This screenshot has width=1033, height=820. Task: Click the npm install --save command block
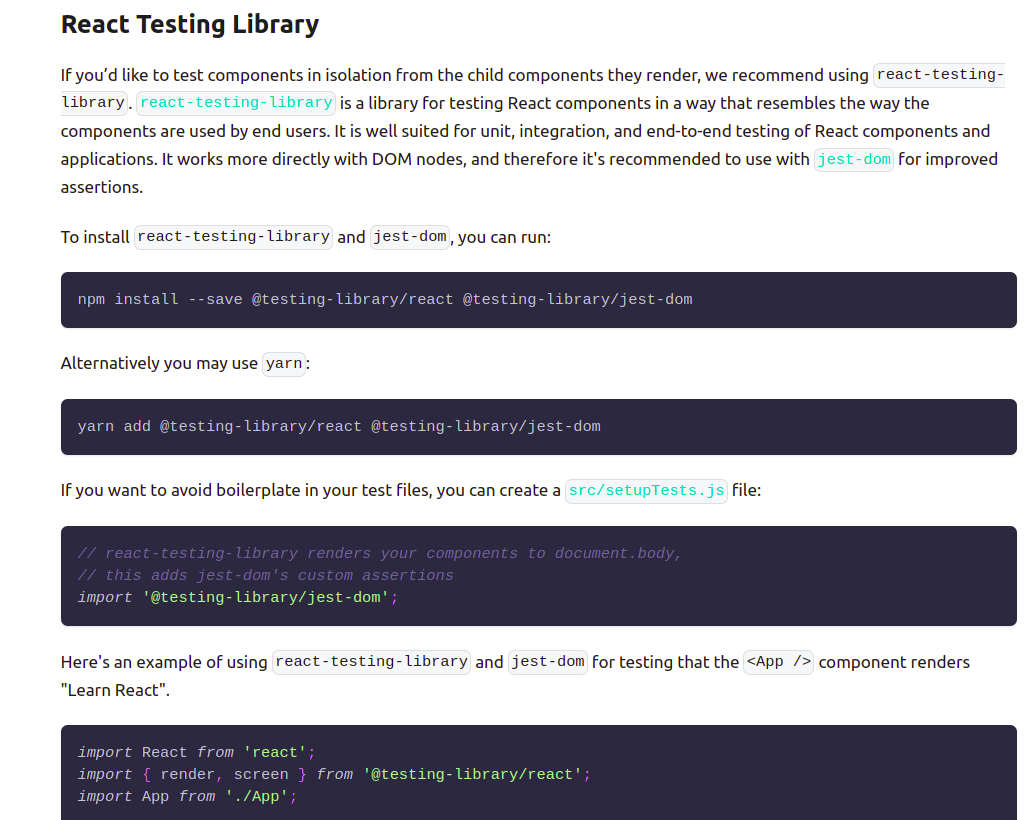[538, 300]
